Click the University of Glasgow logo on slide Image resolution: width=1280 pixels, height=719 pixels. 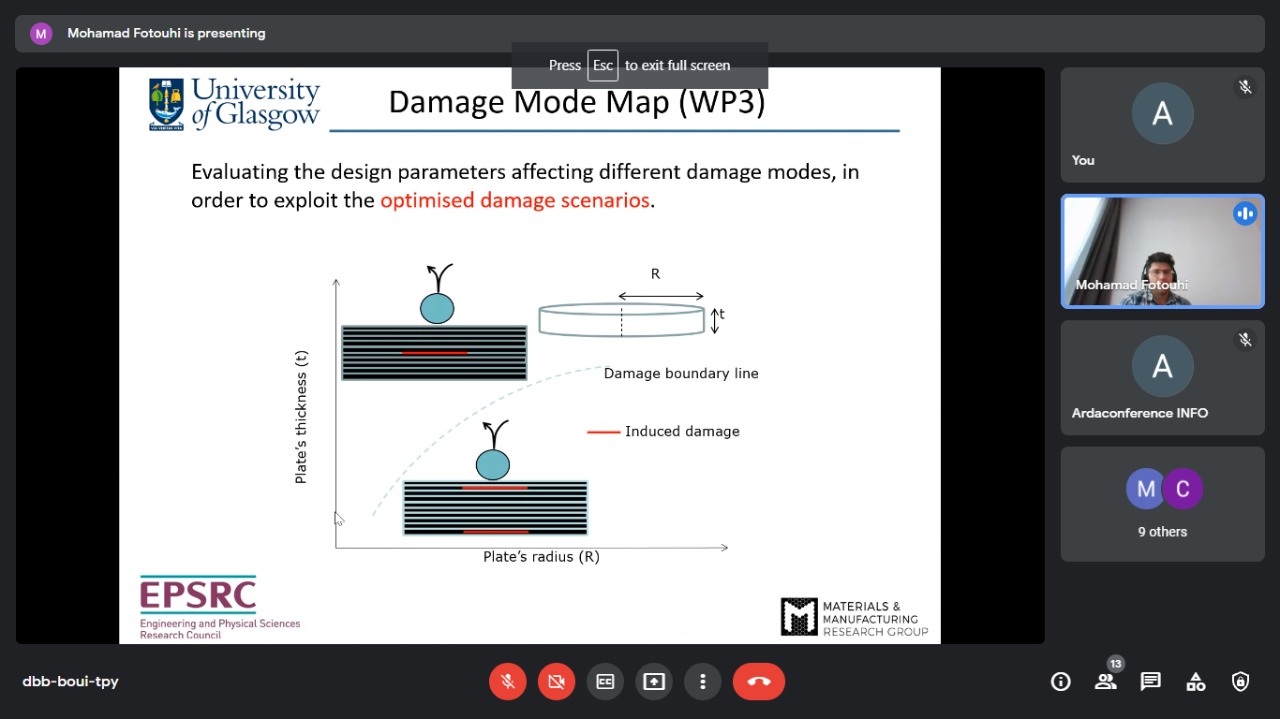[235, 104]
